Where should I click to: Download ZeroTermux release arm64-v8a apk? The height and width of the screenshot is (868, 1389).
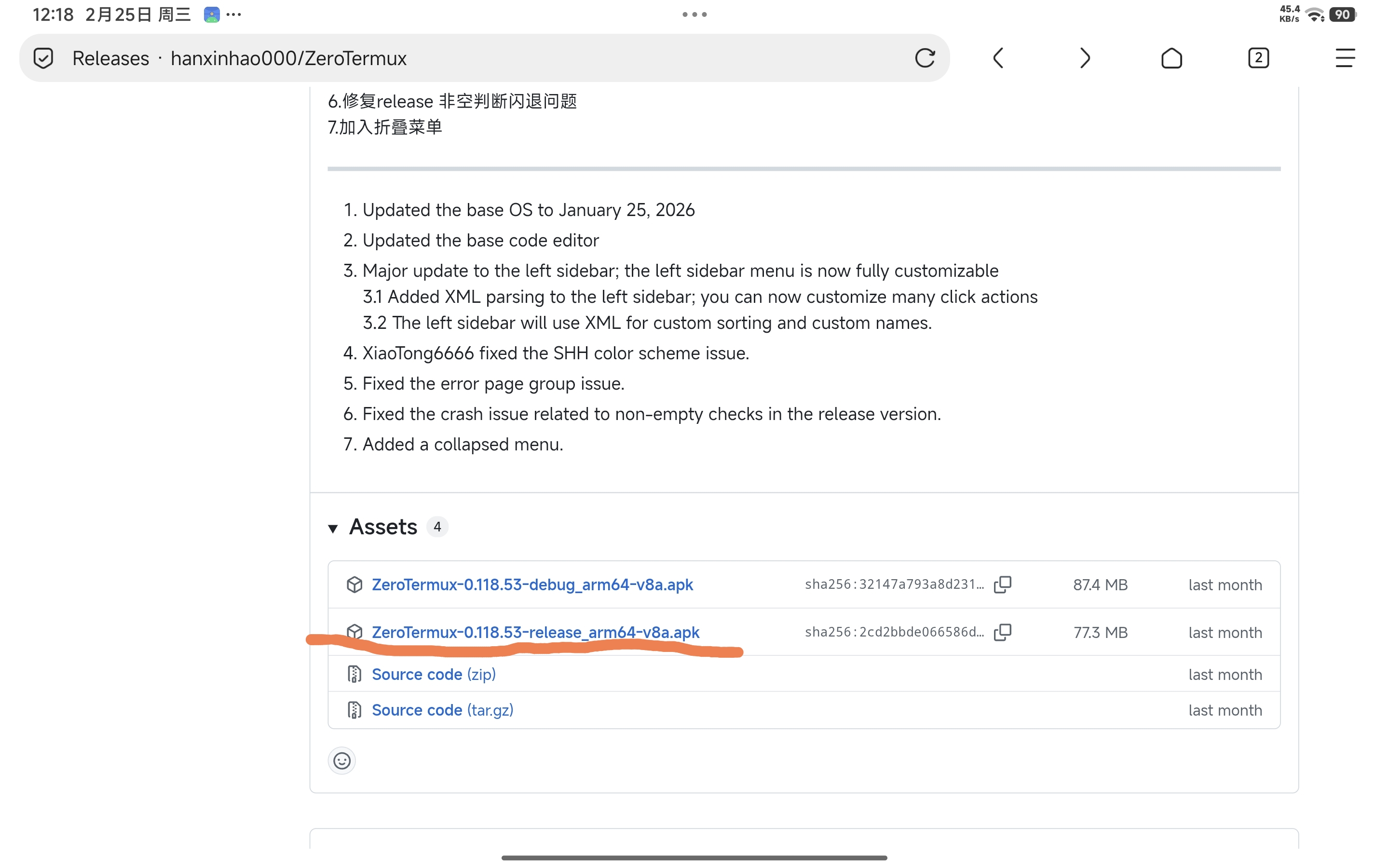(535, 632)
